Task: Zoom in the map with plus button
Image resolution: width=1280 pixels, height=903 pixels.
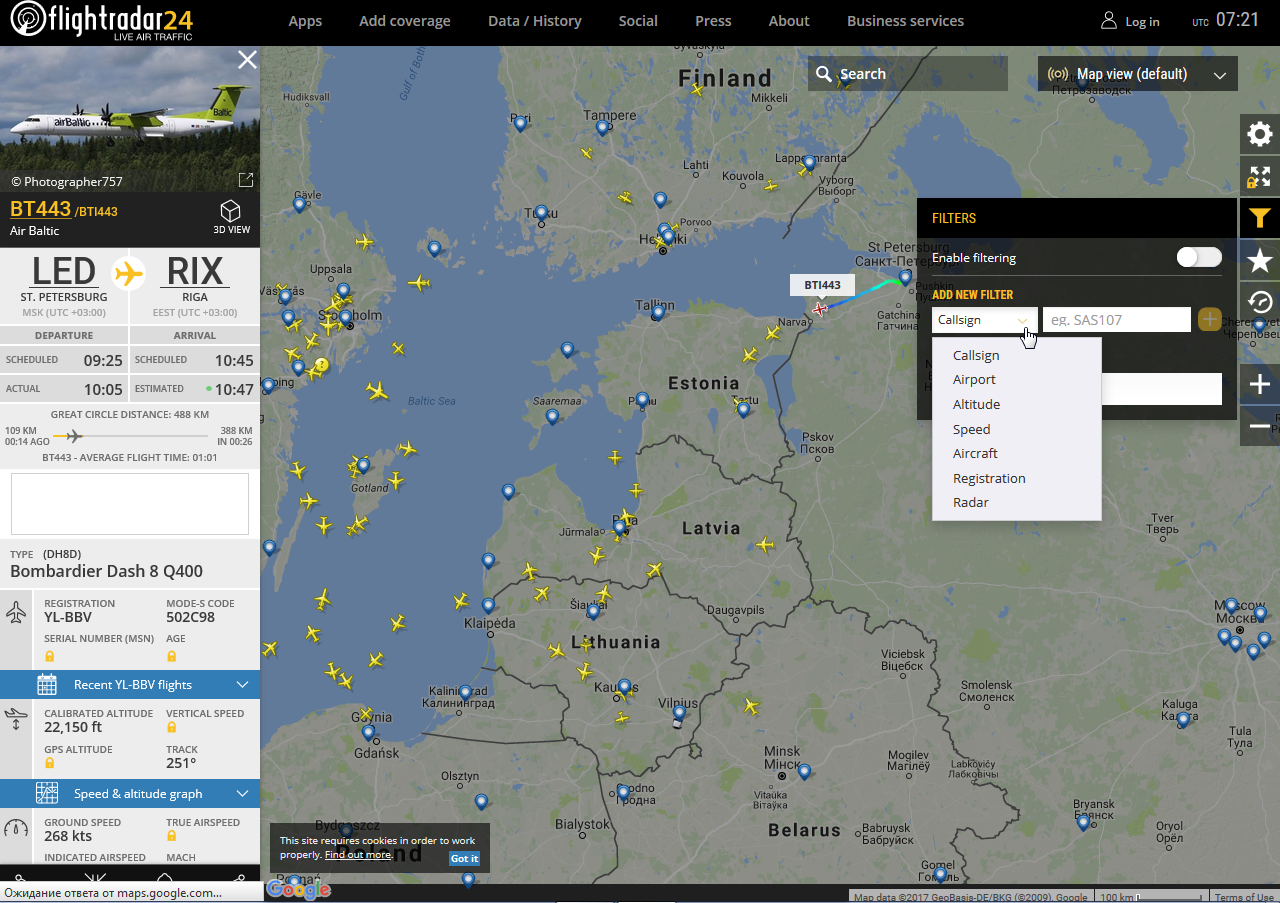Action: (x=1260, y=384)
